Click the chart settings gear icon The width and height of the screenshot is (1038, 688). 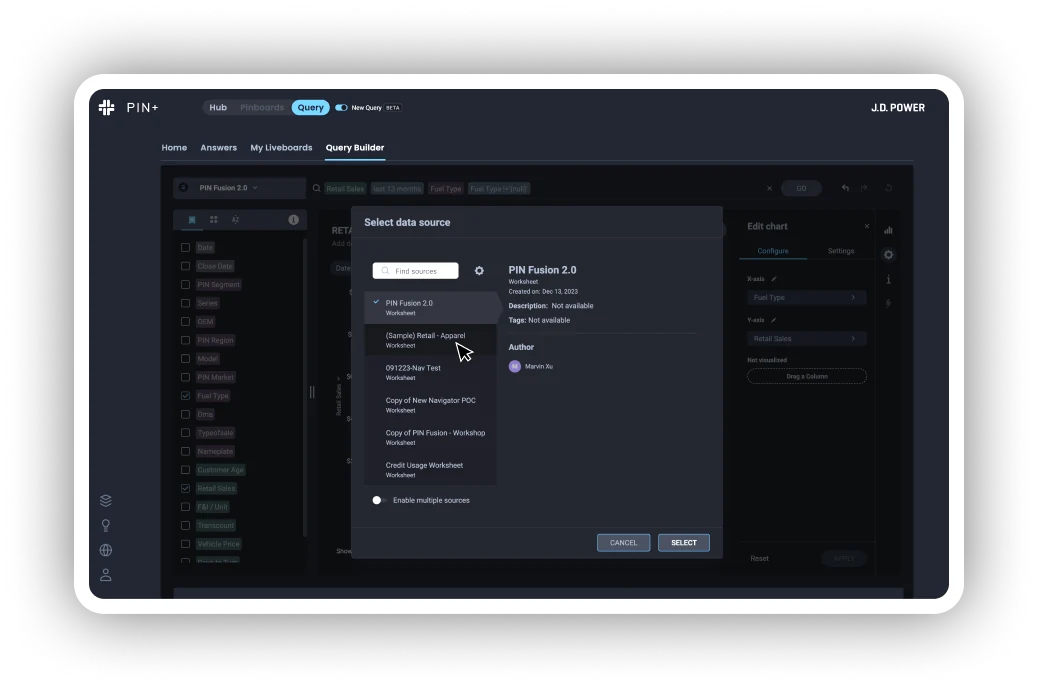[888, 254]
